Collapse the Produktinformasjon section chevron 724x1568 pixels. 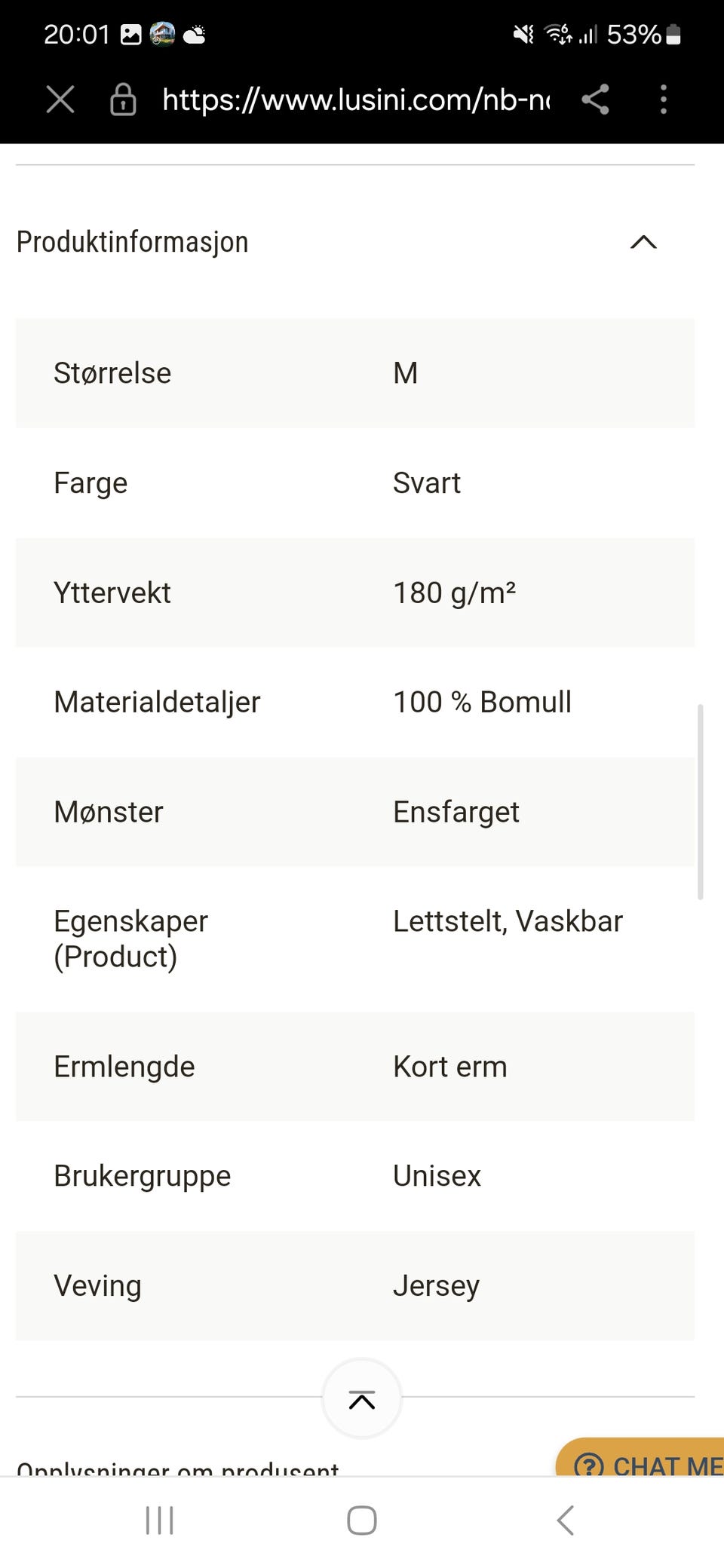pos(643,242)
